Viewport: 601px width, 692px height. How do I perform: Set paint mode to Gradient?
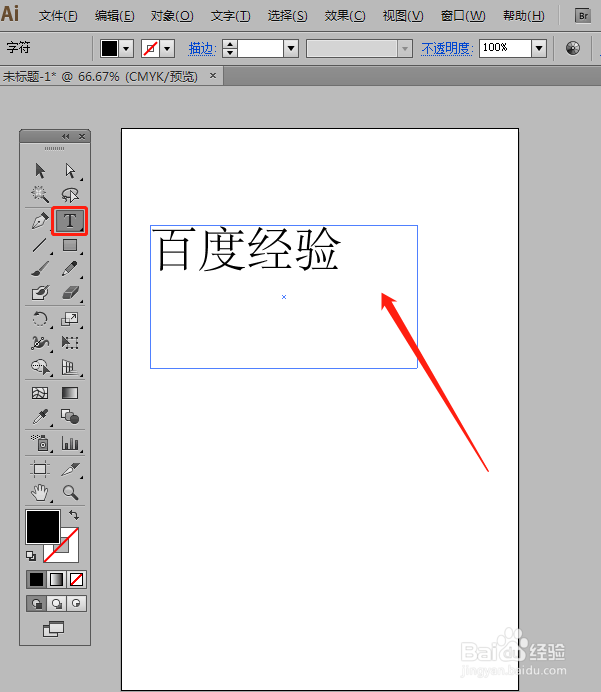click(x=56, y=579)
